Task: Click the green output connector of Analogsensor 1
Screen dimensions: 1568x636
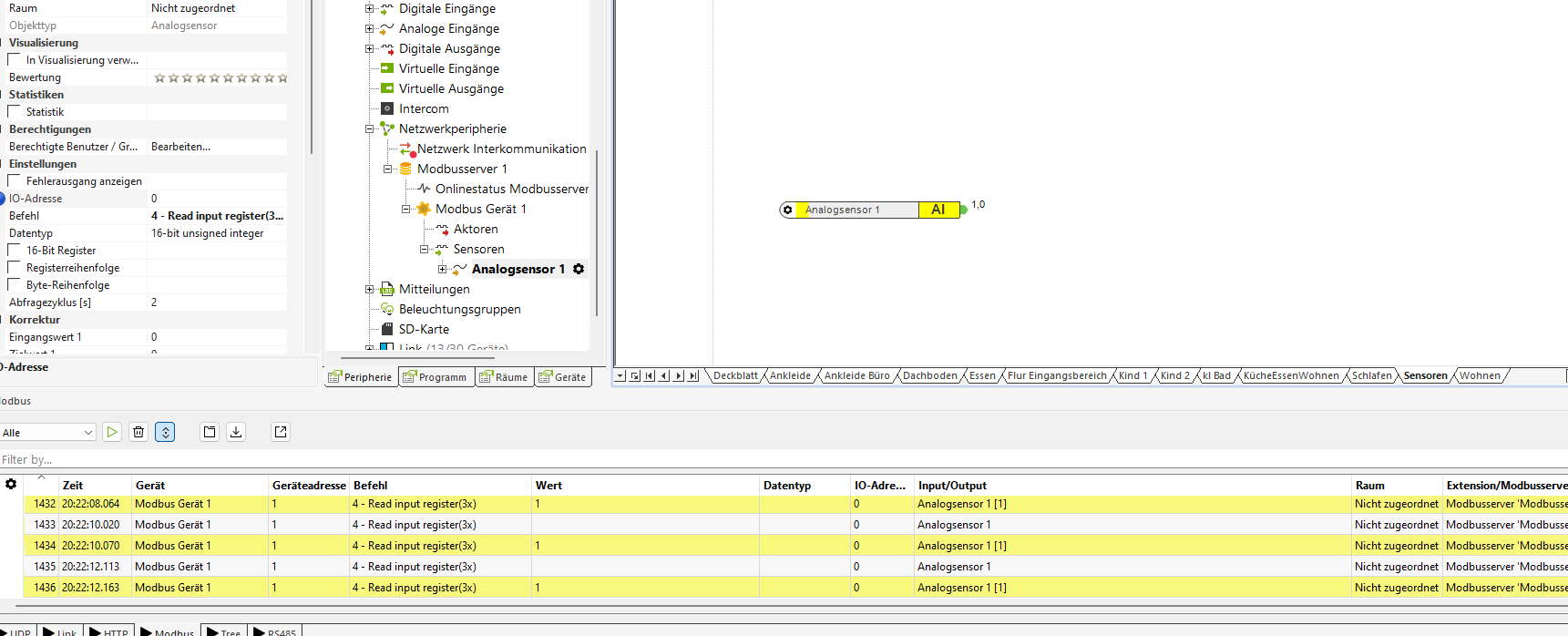Action: [964, 210]
